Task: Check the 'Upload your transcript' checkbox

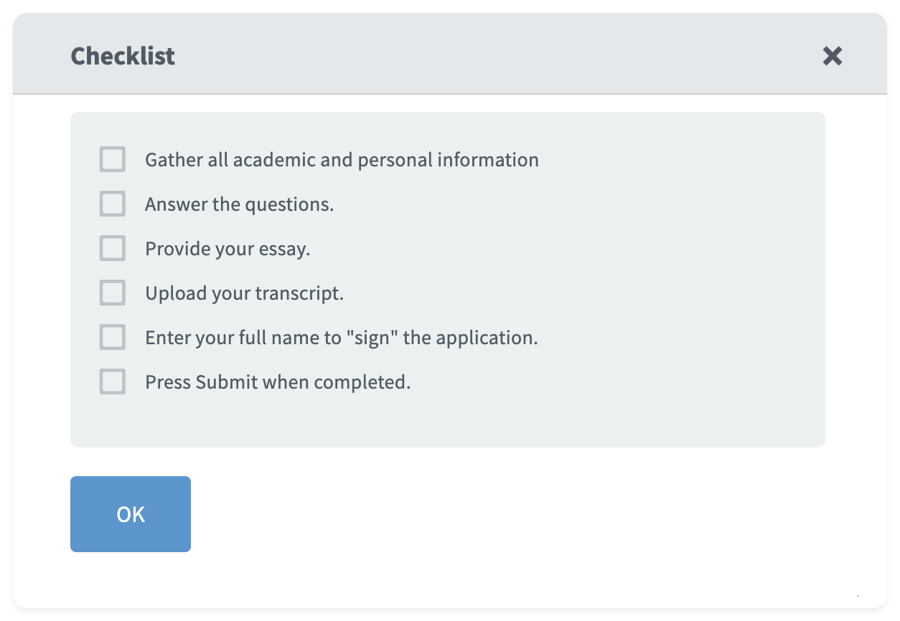Action: click(111, 292)
